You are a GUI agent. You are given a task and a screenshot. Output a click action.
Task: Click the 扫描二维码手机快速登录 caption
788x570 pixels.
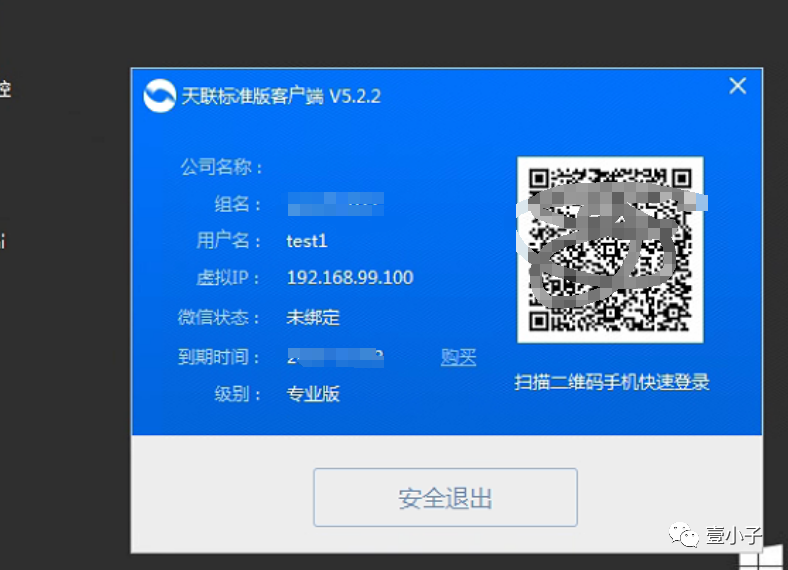click(612, 382)
